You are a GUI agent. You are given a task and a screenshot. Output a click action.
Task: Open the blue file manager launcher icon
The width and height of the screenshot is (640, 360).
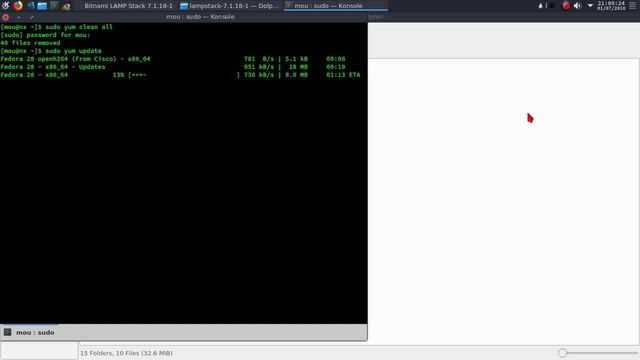[42, 6]
